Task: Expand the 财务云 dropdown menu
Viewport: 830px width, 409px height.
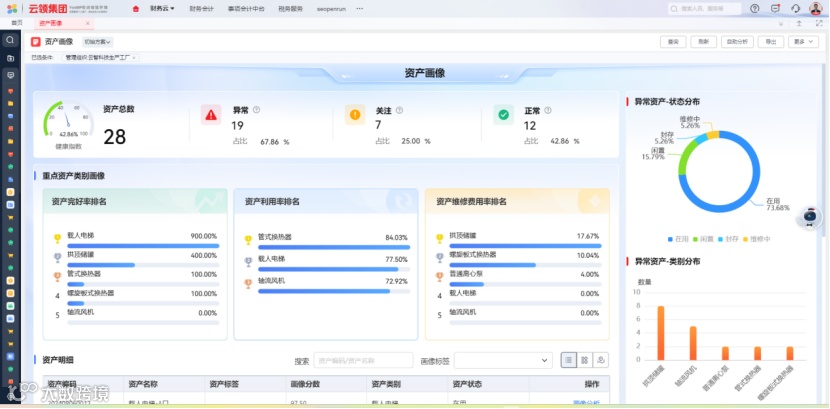Action: pyautogui.click(x=162, y=8)
